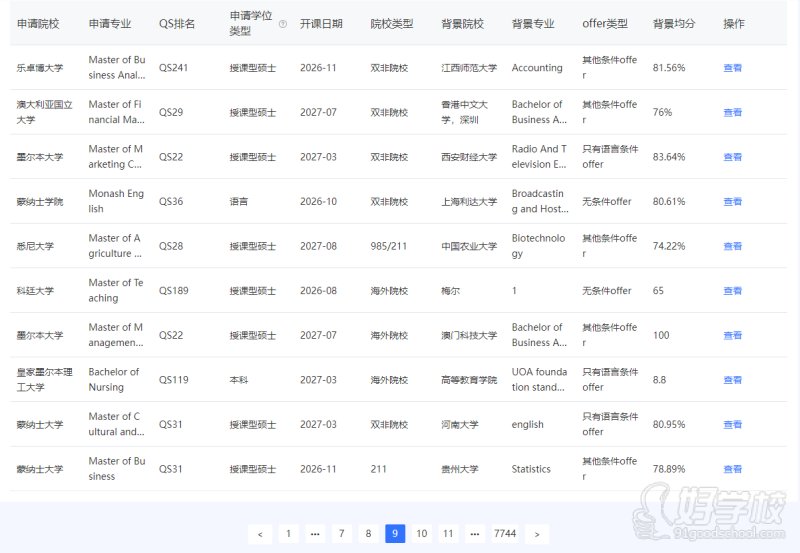The width and height of the screenshot is (800, 553).
Task: Open page 11 in pagination
Action: (x=448, y=534)
